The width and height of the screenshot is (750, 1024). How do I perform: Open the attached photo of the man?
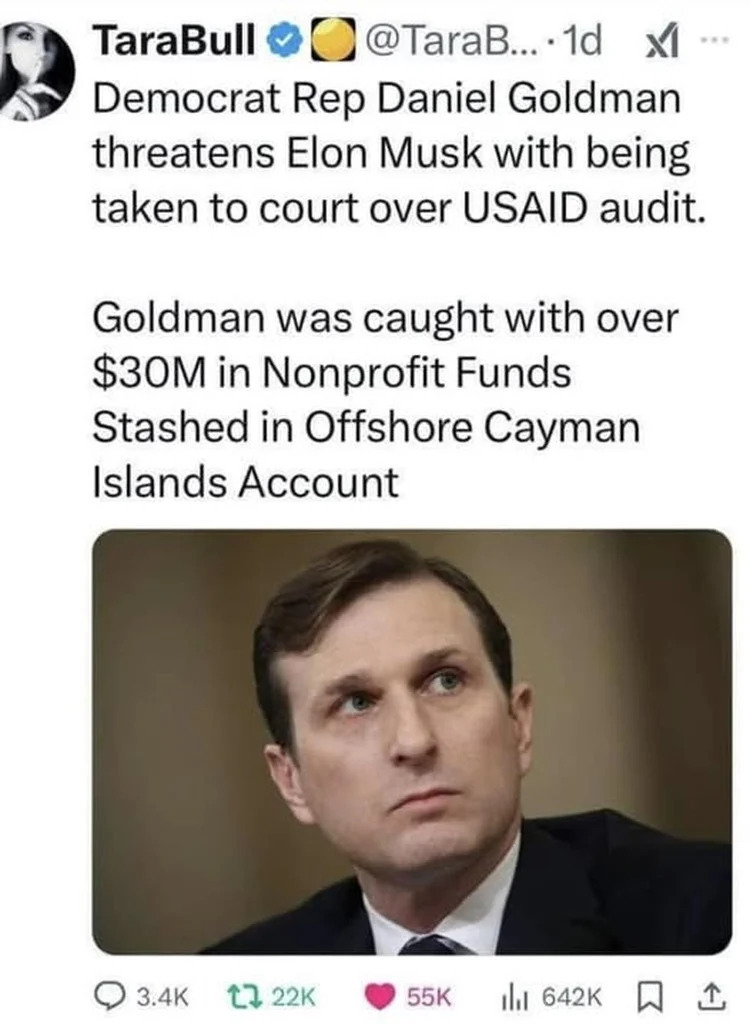[x=412, y=741]
